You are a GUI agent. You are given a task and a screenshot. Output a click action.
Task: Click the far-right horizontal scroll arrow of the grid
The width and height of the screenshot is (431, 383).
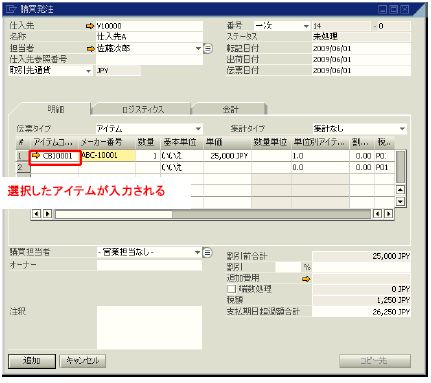388,214
